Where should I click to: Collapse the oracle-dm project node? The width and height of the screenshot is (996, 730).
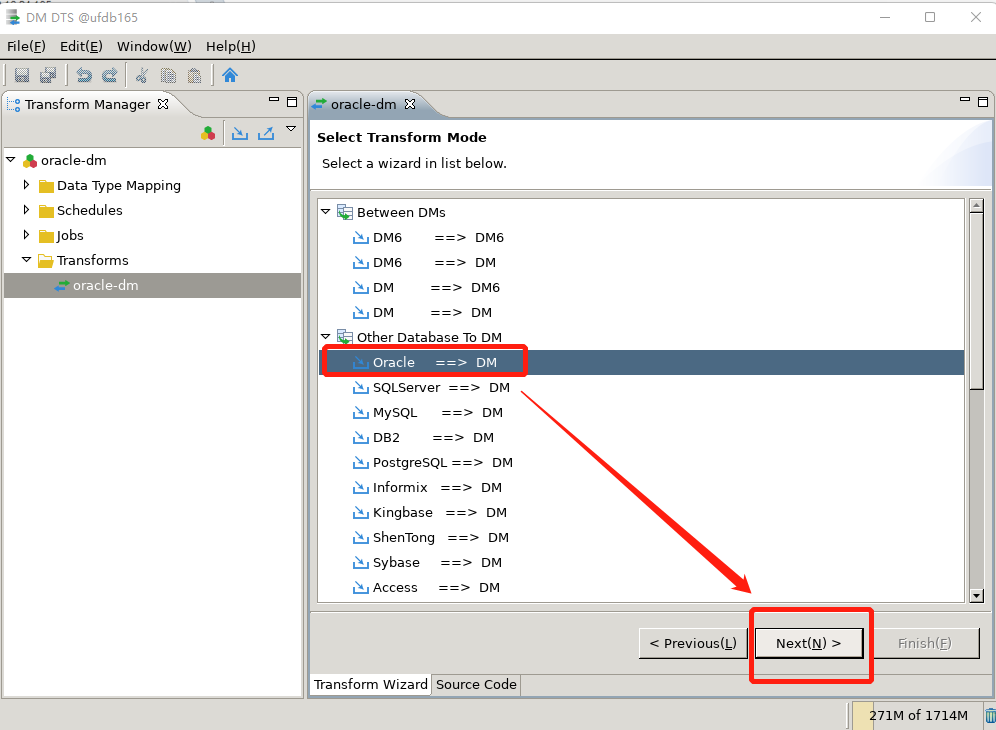pos(11,159)
